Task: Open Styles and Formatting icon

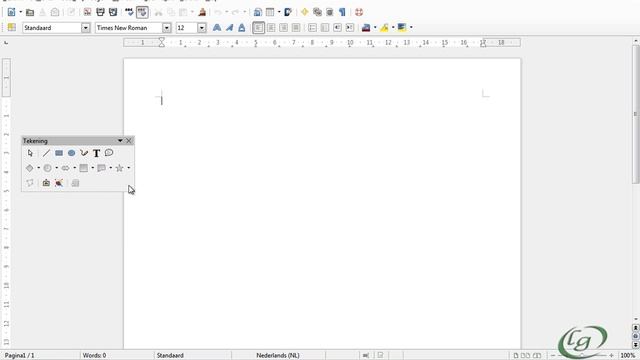Action: (x=12, y=27)
